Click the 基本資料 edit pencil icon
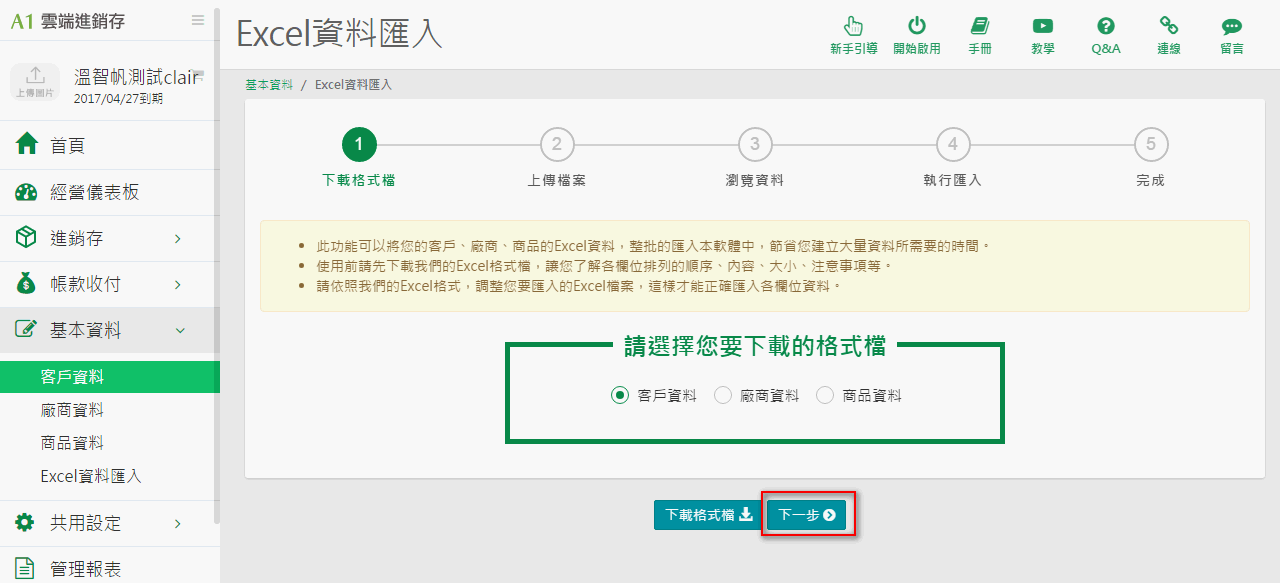 click(27, 330)
